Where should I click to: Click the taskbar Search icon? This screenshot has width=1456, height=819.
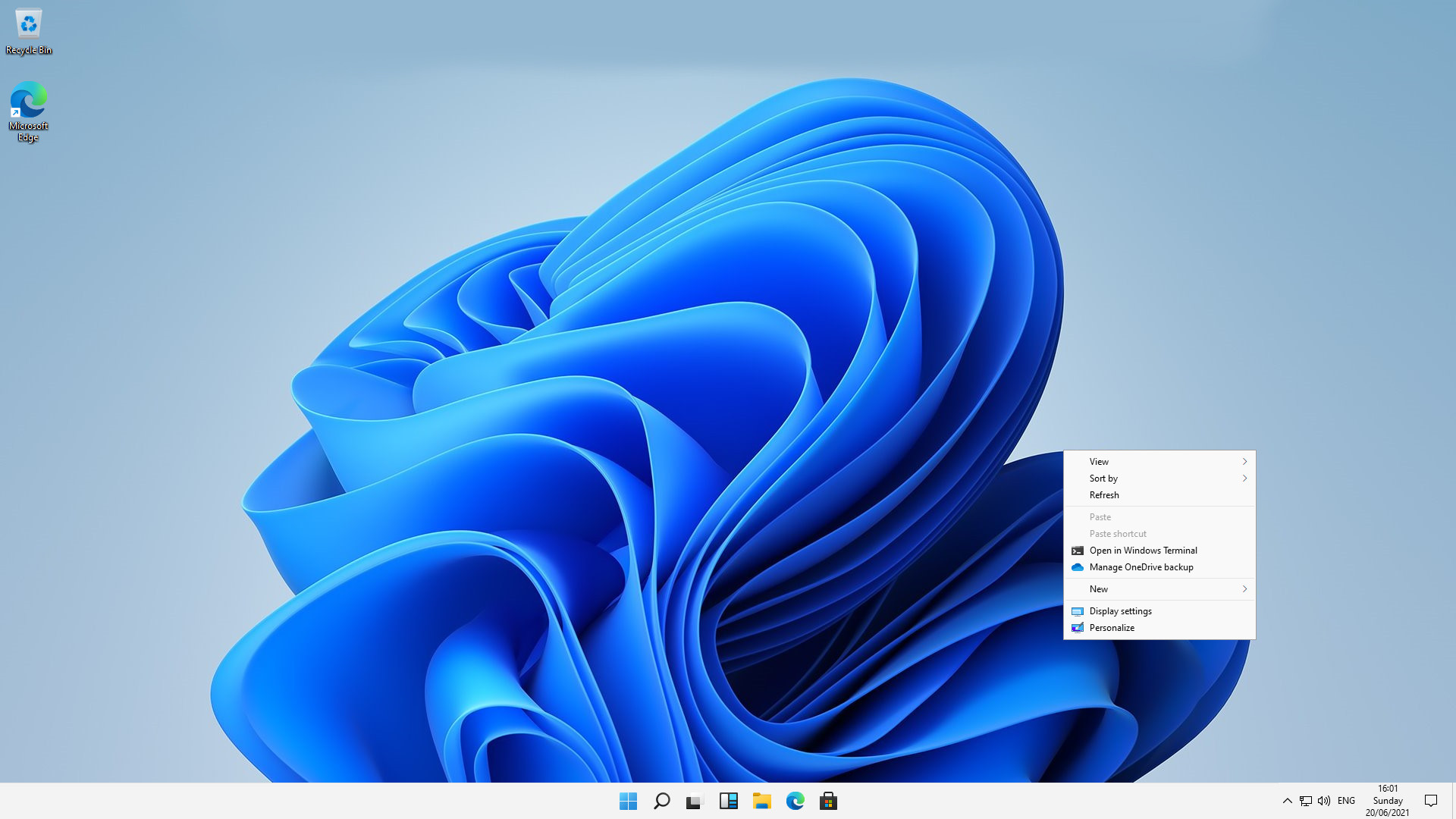[x=661, y=801]
